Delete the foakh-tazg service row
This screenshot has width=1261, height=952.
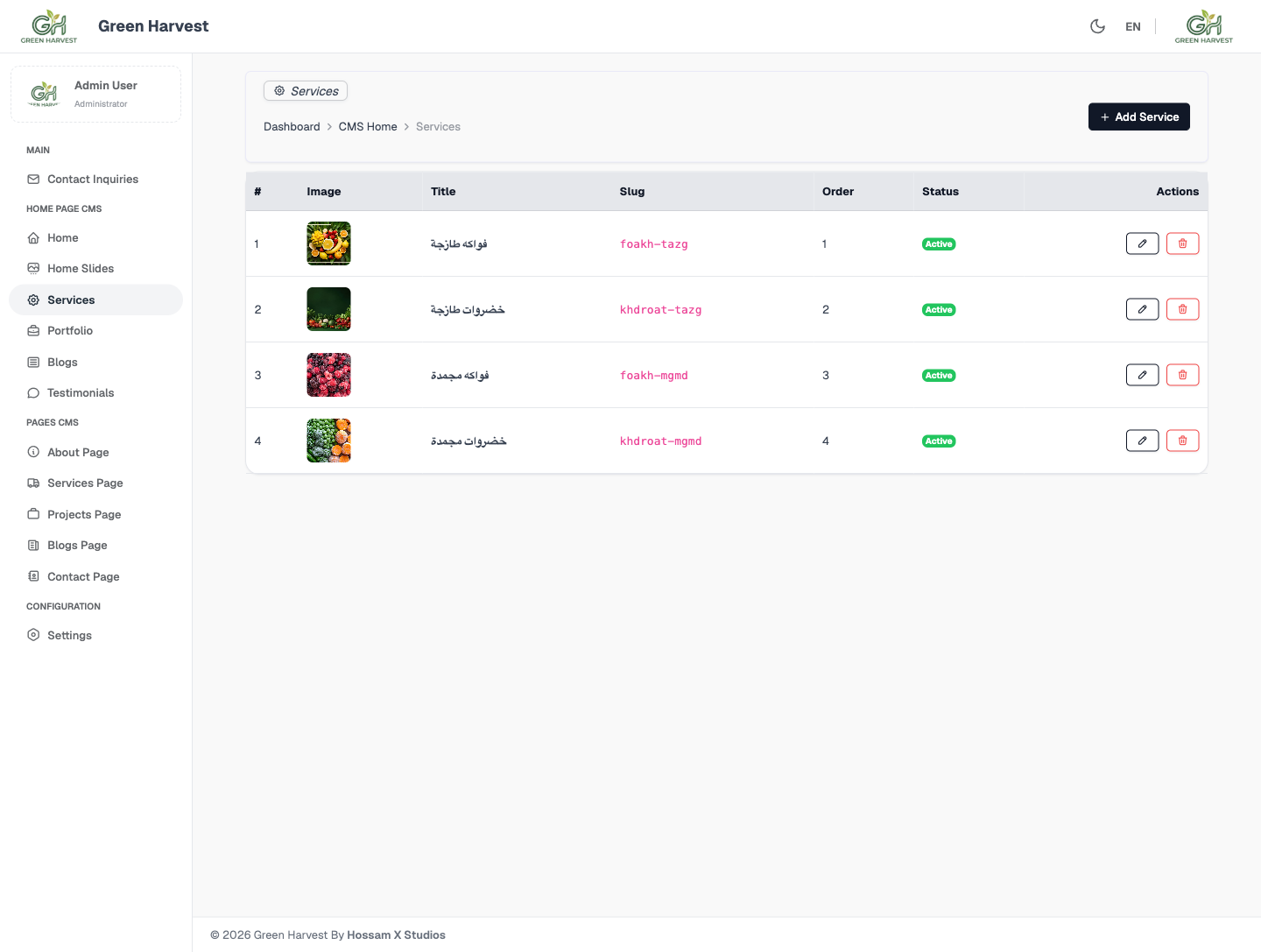pos(1182,243)
